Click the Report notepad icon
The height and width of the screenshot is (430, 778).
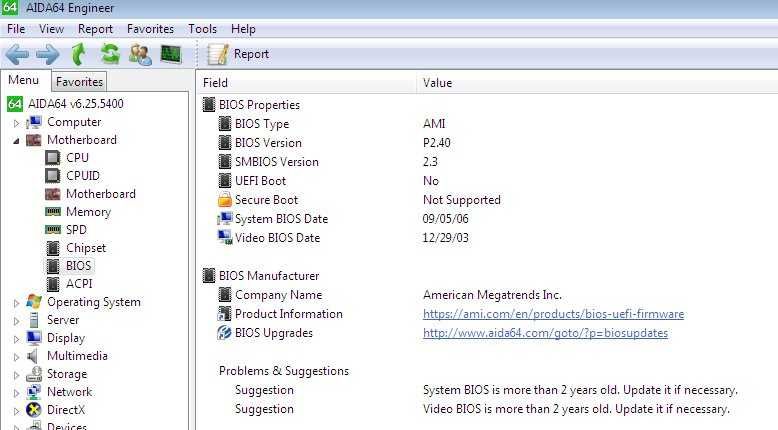218,54
